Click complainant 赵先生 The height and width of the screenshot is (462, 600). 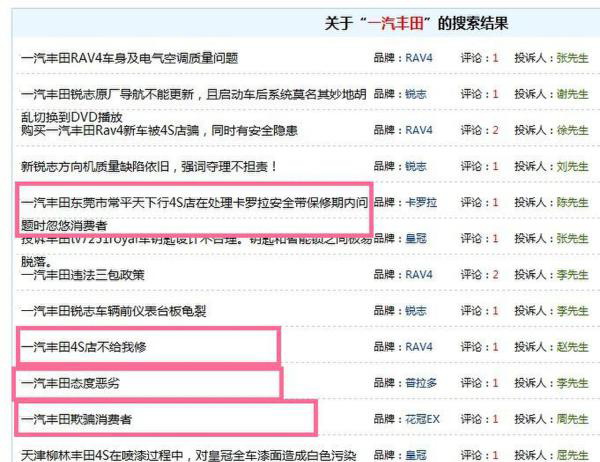(x=572, y=347)
